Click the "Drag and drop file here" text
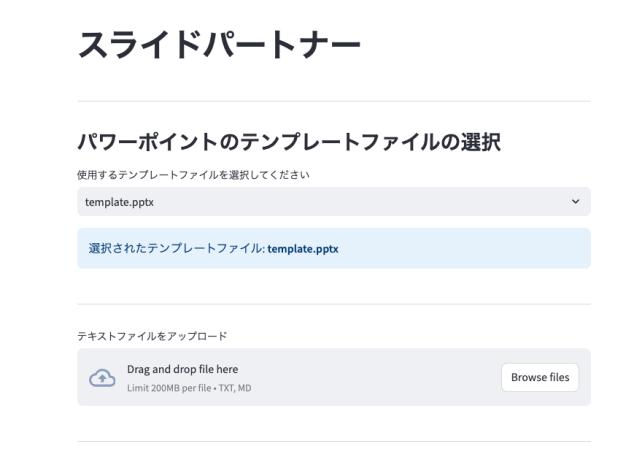Viewport: 626px width, 449px height. (182, 370)
